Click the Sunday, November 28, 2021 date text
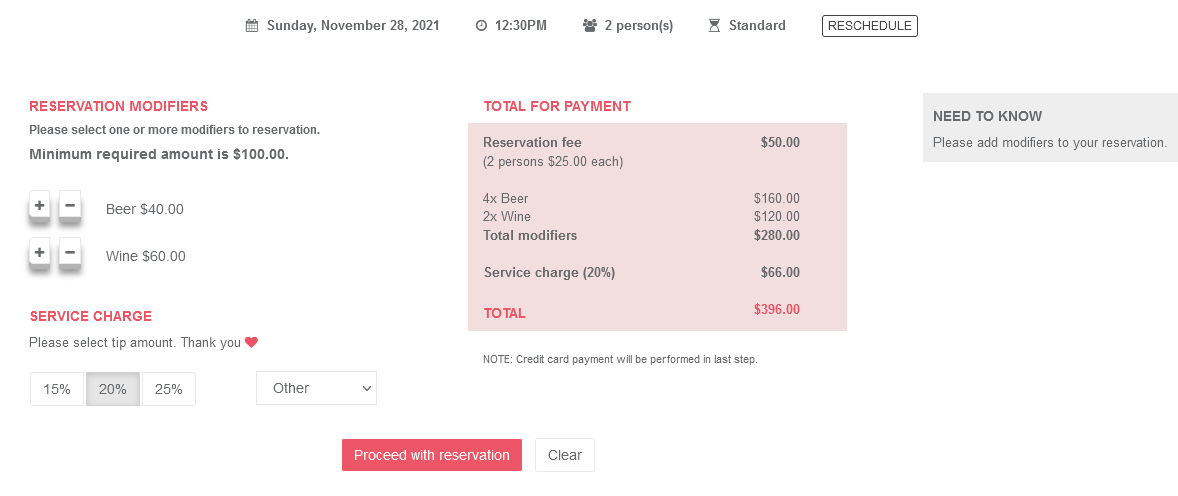Viewport: 1178px width, 496px height. pyautogui.click(x=353, y=26)
